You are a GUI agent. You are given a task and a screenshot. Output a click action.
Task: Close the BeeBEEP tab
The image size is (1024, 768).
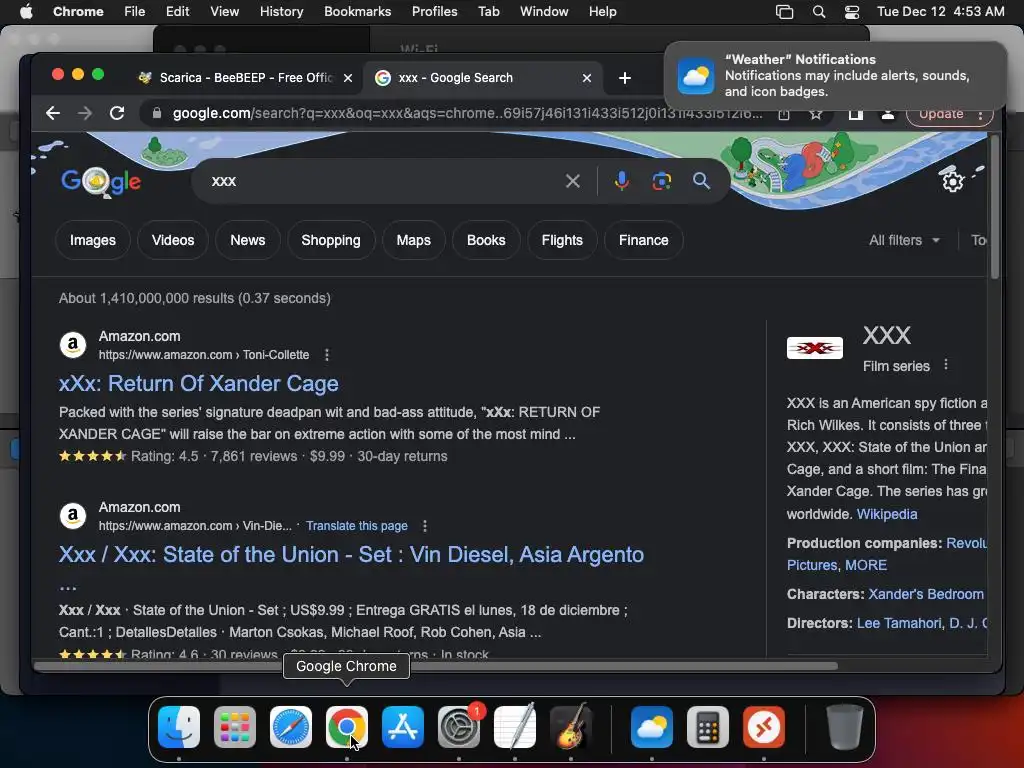tap(348, 78)
